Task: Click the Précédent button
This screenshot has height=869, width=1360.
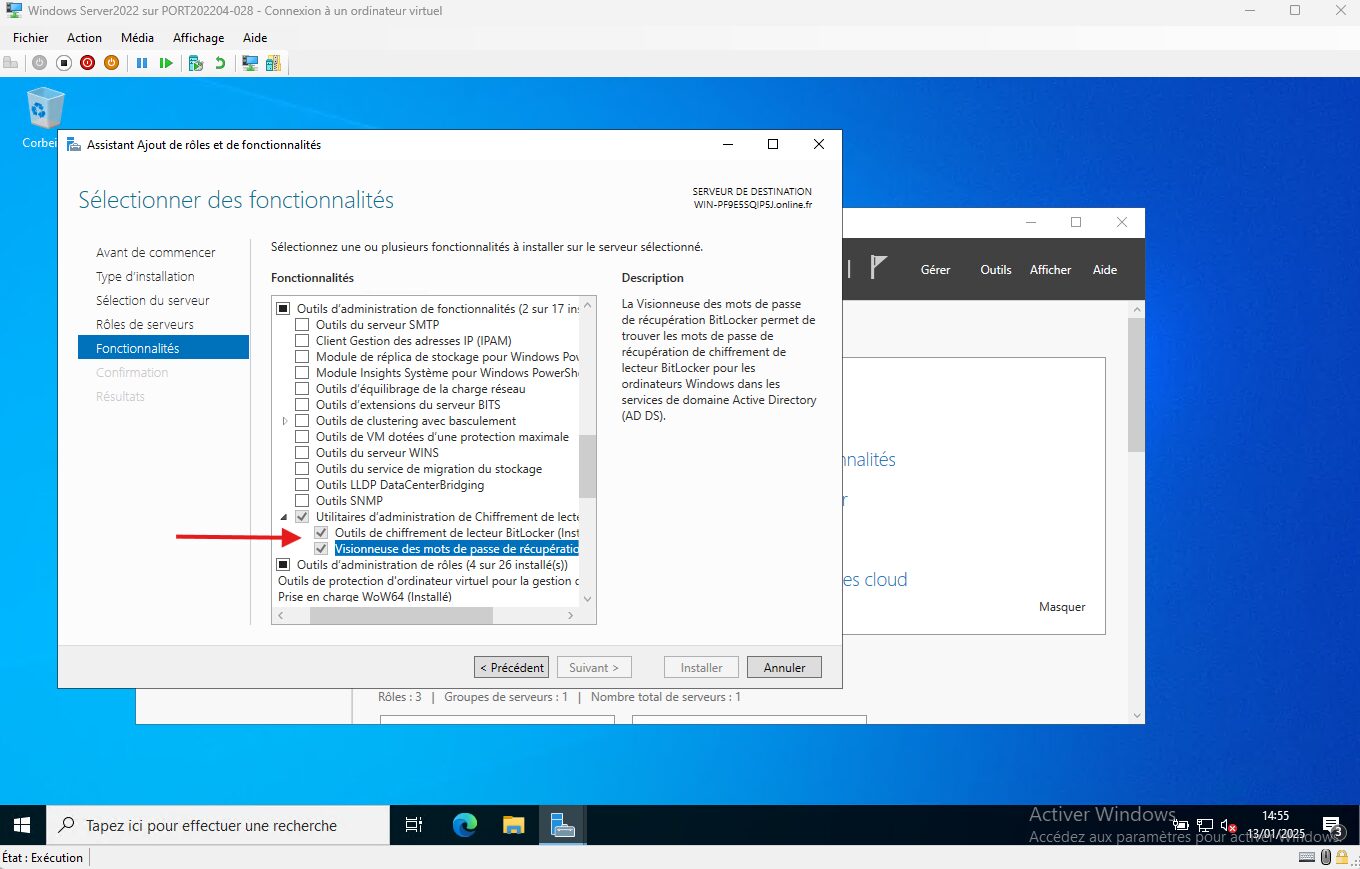Action: 512,667
